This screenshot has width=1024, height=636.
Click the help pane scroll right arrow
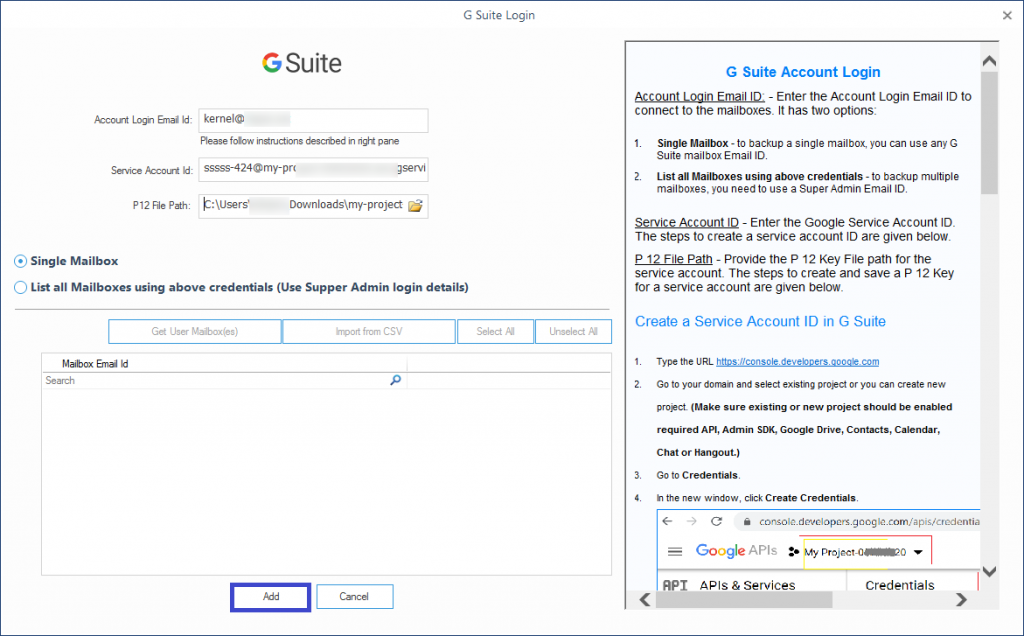point(961,599)
